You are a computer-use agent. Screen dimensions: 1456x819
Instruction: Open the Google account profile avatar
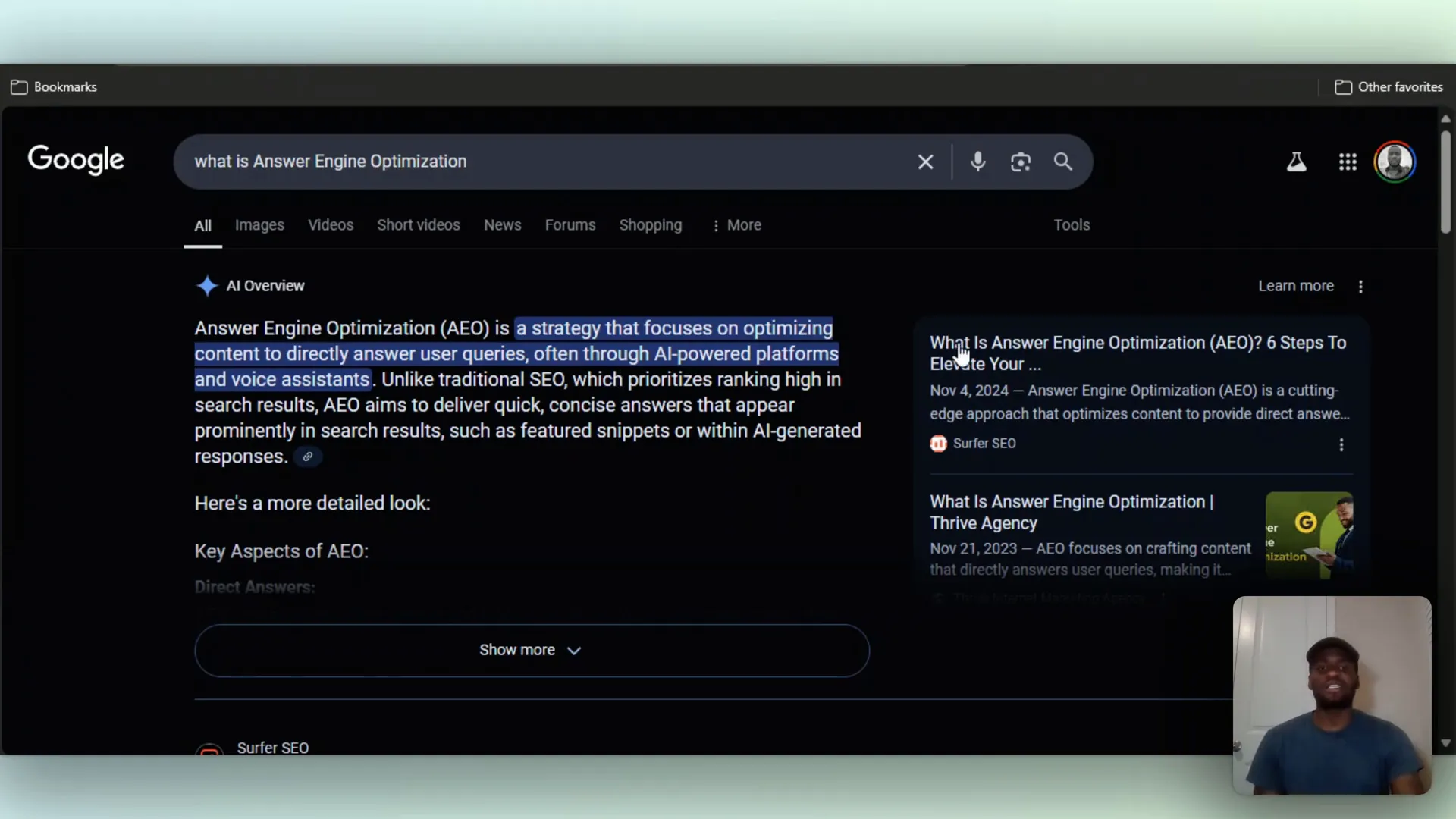1395,162
